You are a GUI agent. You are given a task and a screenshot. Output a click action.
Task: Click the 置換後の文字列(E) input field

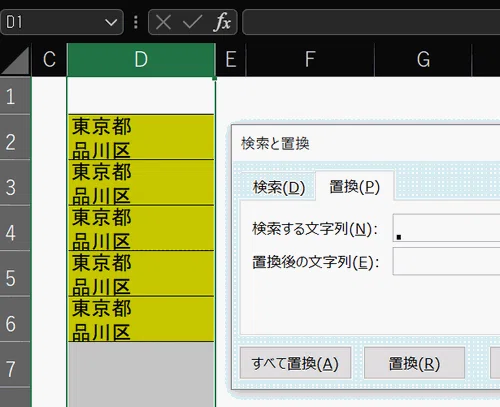tap(446, 261)
